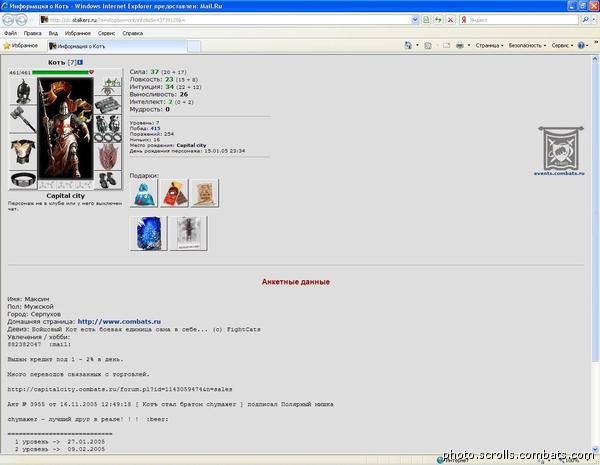Click the chest armor slot
This screenshot has width=600, height=465.
pos(23,152)
